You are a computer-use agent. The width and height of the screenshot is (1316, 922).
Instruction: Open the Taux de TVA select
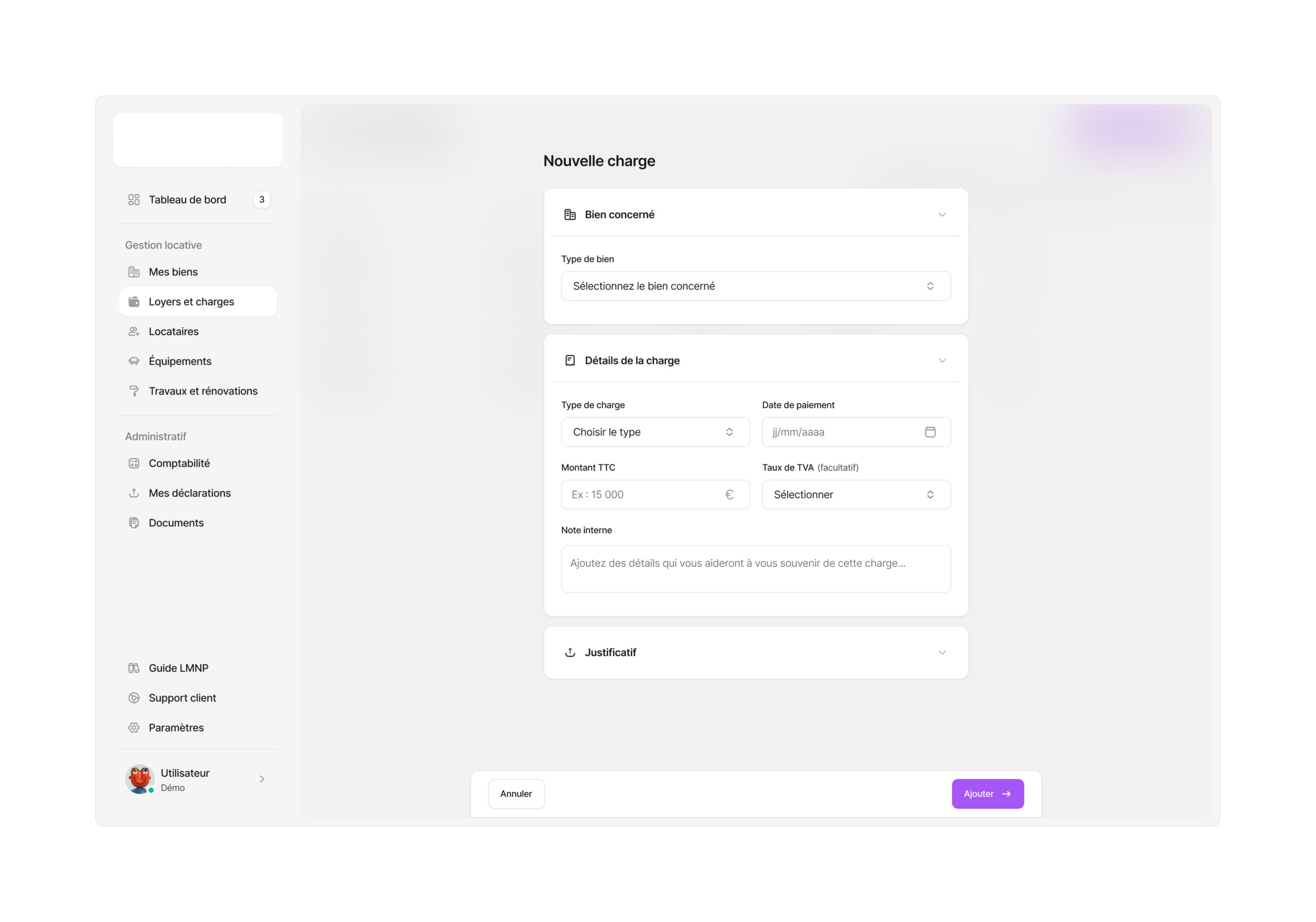coord(856,494)
